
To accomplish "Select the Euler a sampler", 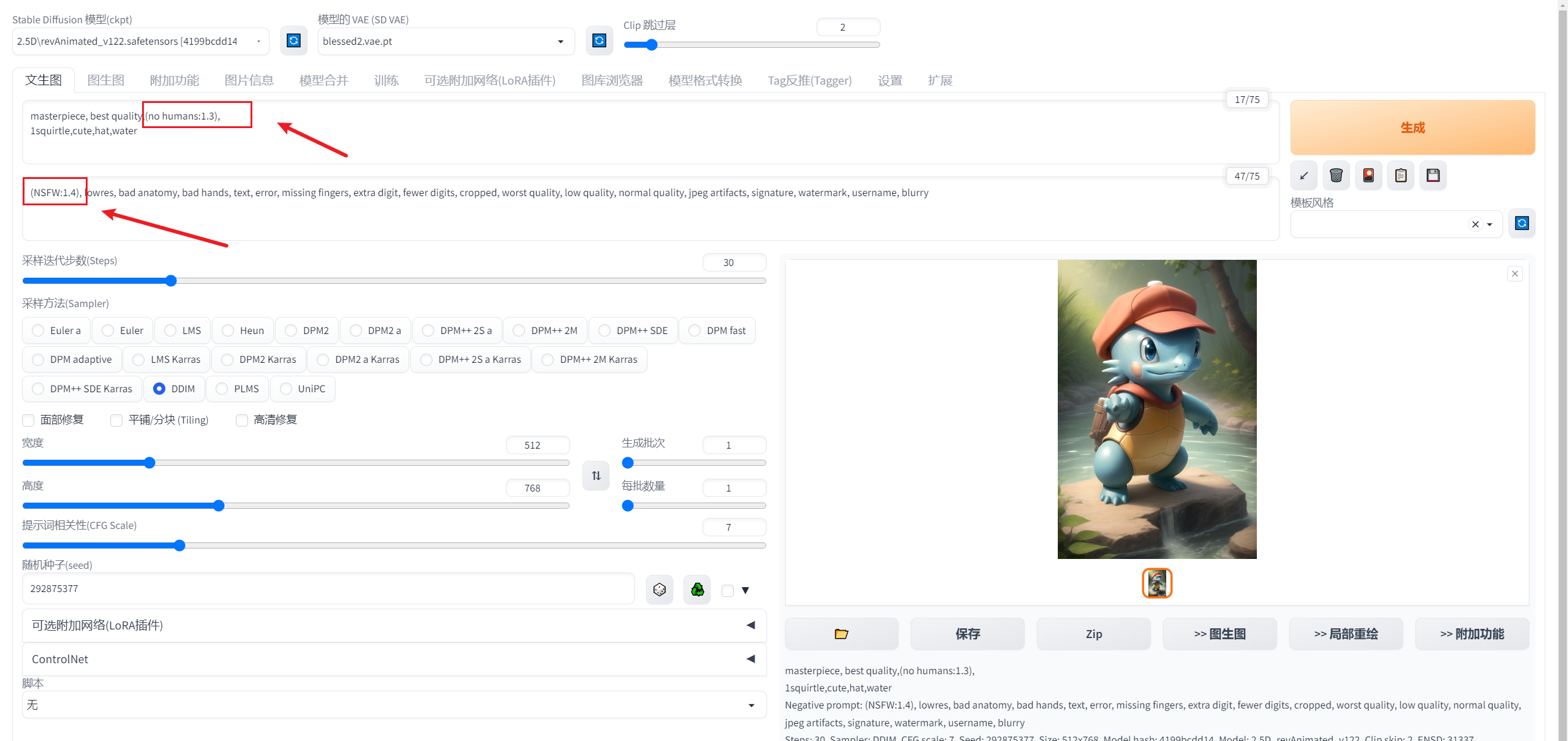I will tap(56, 330).
